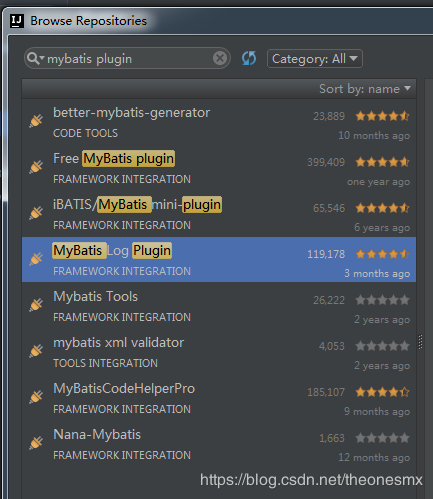Click the 3 months ago date
The image size is (433, 499).
pyautogui.click(x=377, y=274)
